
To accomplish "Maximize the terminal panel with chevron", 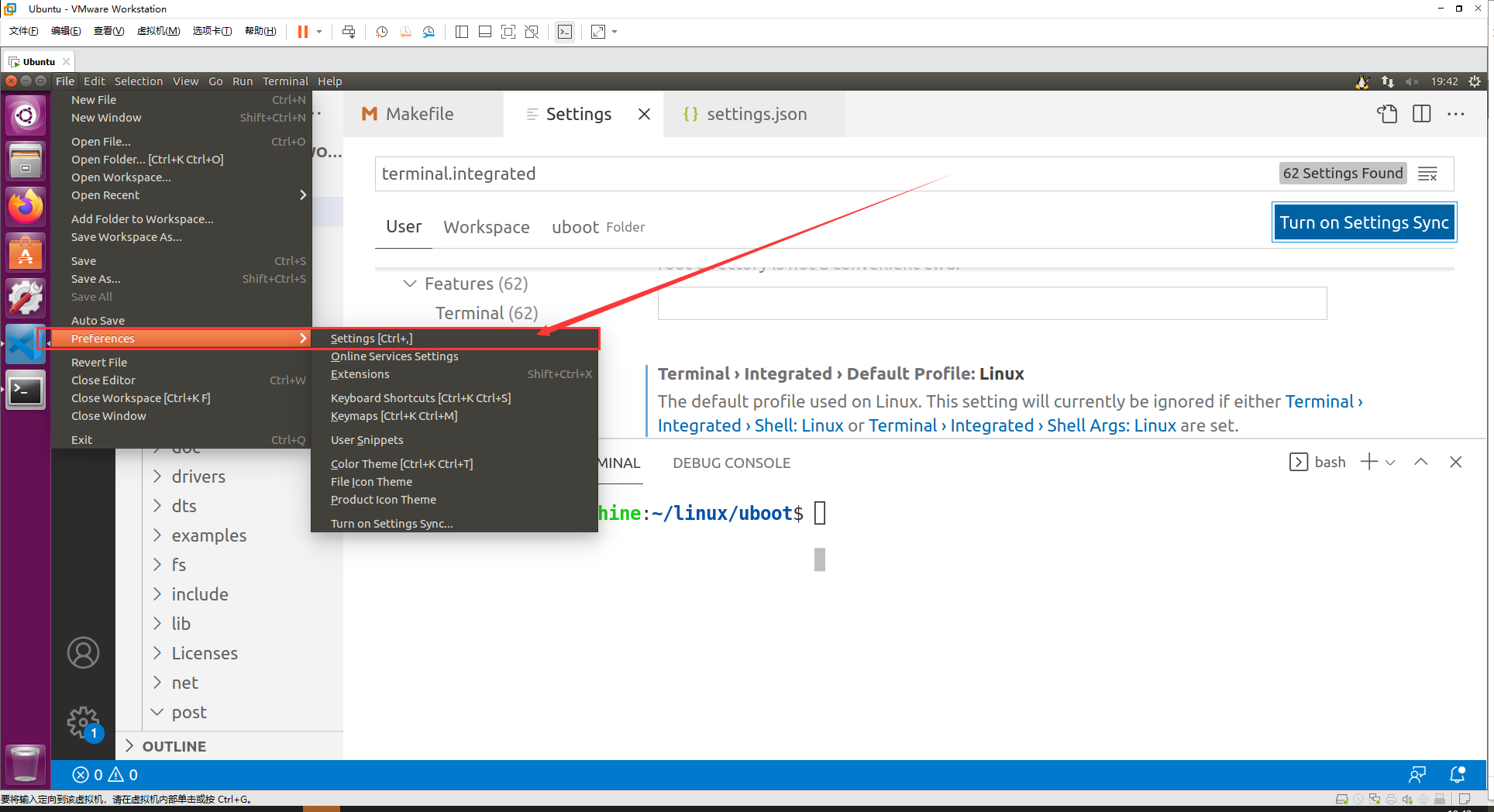I will 1421,461.
